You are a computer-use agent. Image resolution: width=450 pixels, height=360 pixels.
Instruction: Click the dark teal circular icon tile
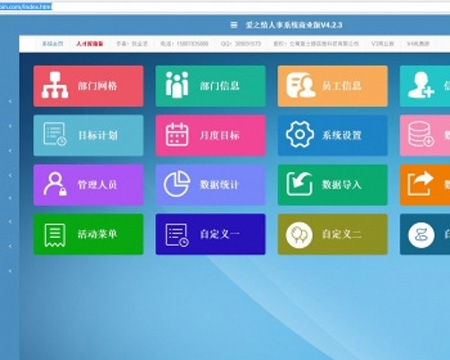pos(425,234)
